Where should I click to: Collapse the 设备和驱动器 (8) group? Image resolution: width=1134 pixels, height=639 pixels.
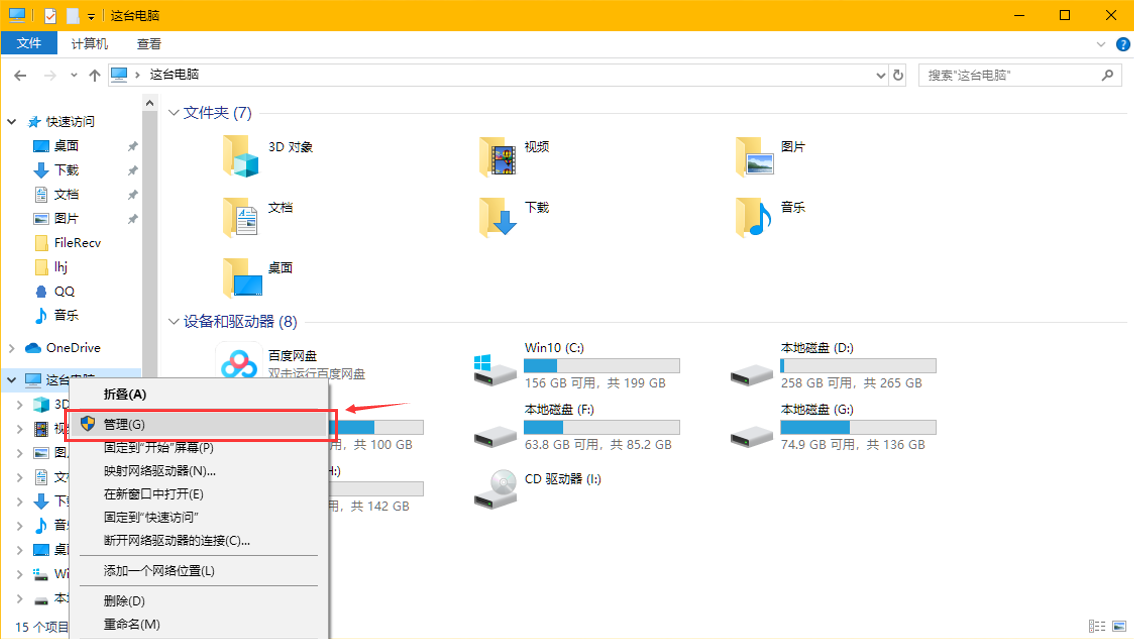pos(174,322)
